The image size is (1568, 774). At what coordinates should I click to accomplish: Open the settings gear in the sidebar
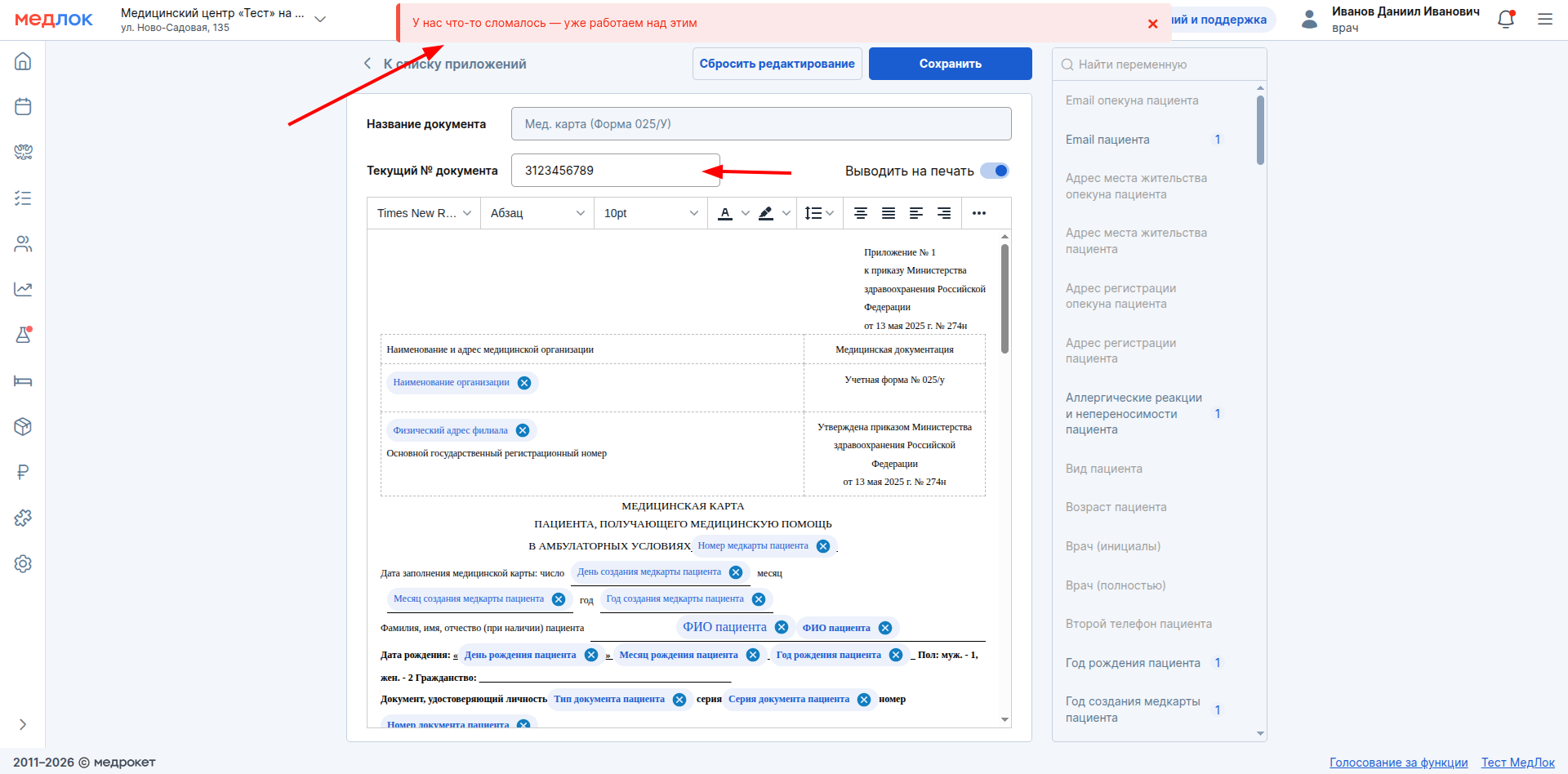pos(23,563)
